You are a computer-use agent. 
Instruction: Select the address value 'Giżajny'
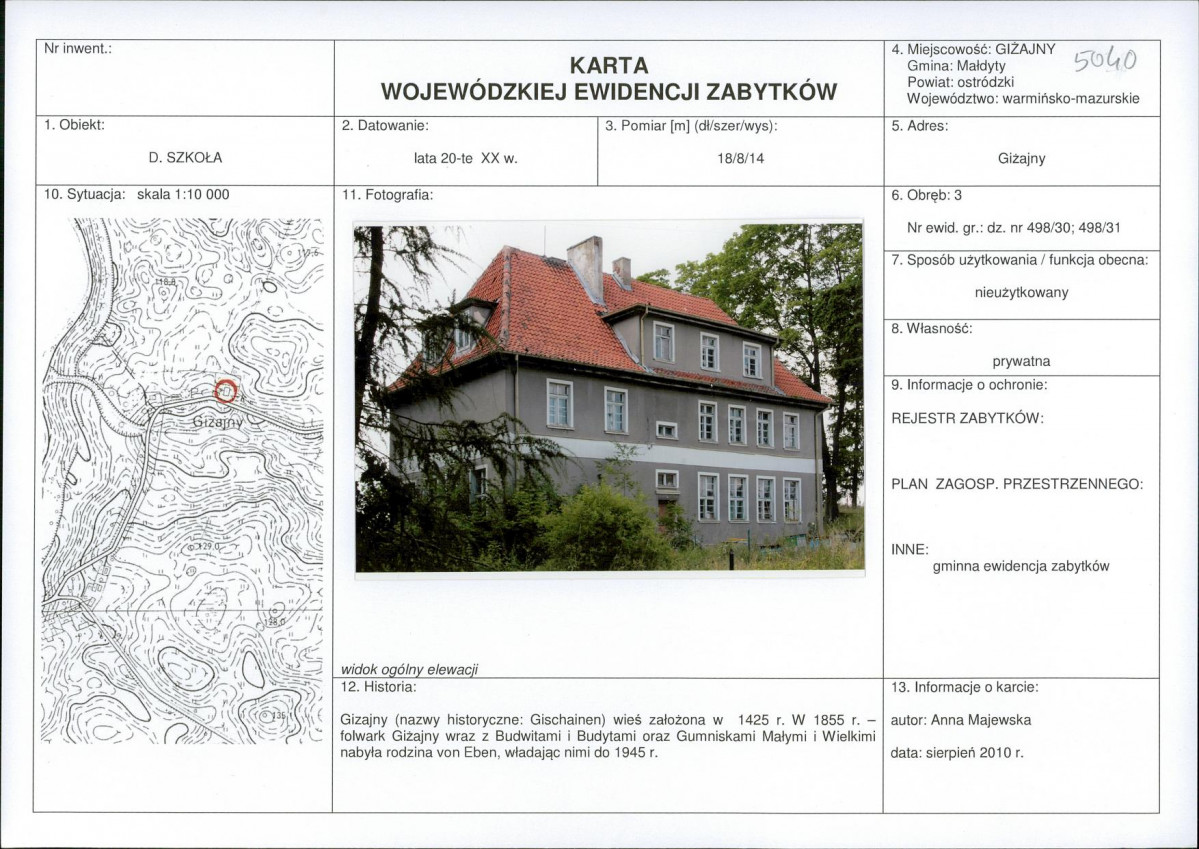click(x=1022, y=159)
